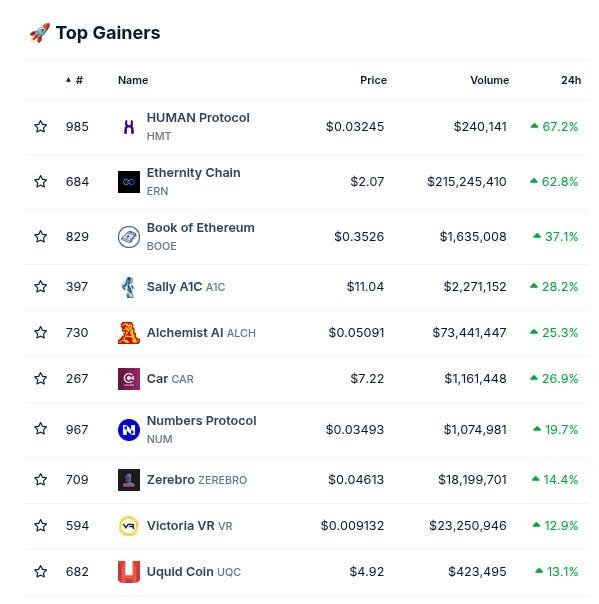Open the Uquid Coin logo icon
The height and width of the screenshot is (604, 599).
[129, 572]
